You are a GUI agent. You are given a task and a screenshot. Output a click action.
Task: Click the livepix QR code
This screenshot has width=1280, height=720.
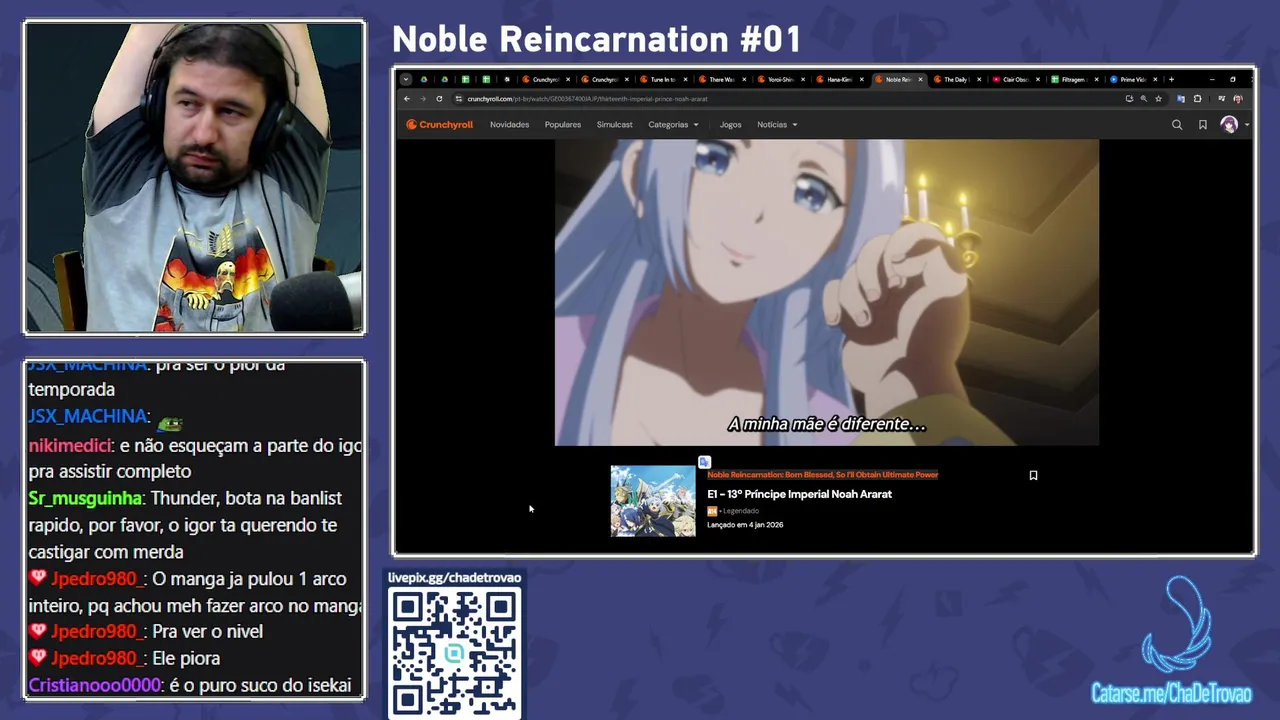pyautogui.click(x=454, y=651)
